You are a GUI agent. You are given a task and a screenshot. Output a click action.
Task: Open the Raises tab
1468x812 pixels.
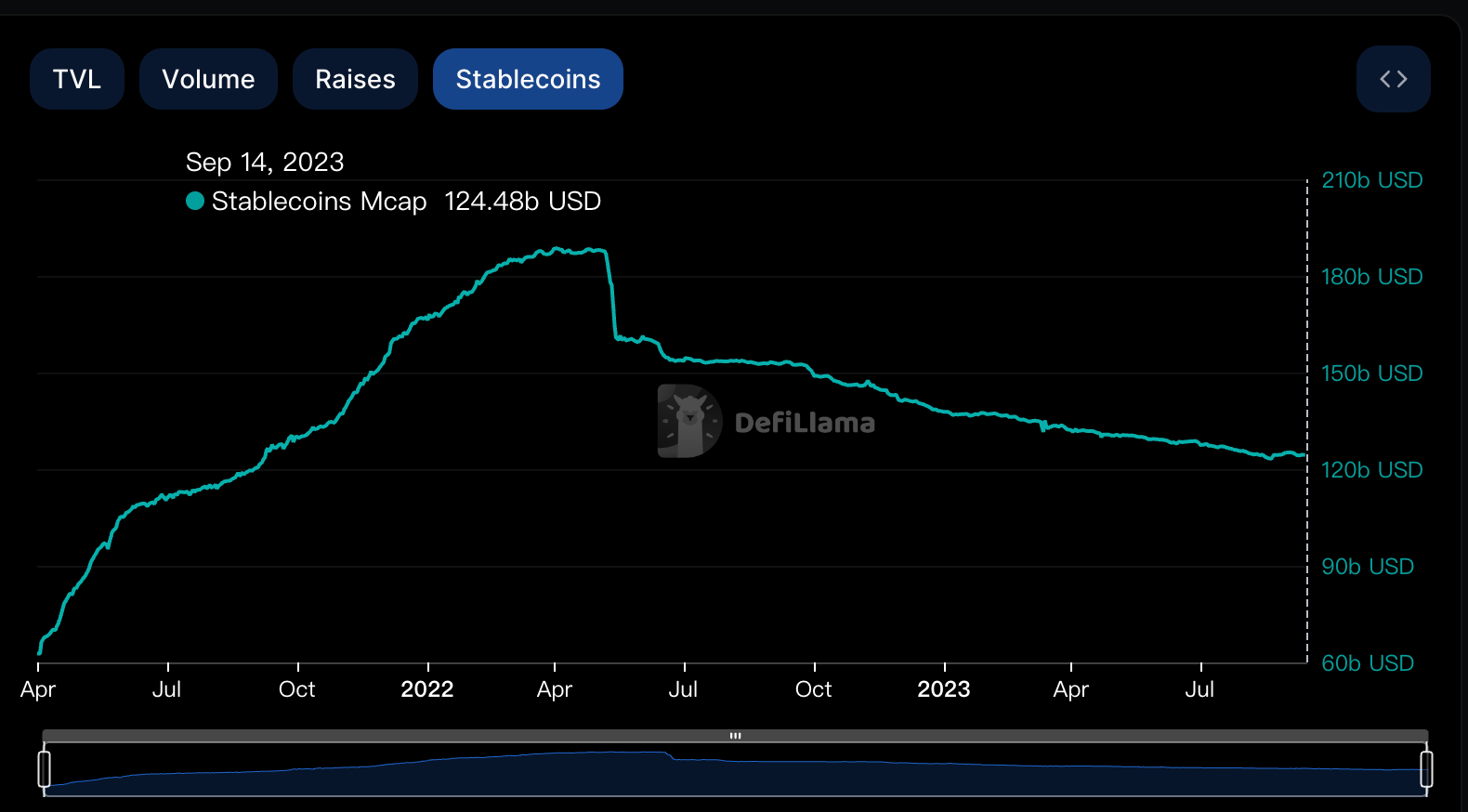(355, 79)
